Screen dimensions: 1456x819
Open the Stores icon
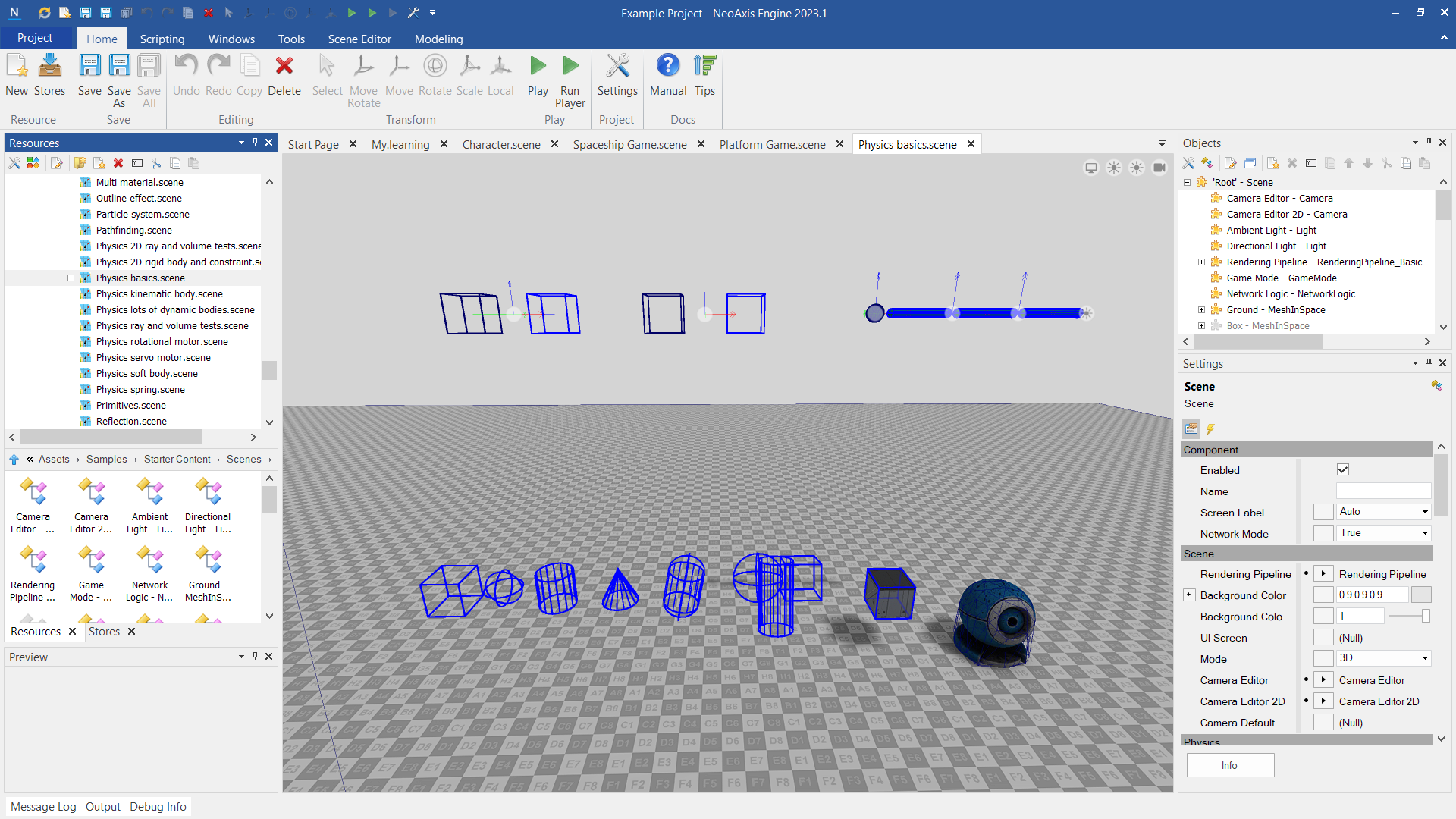[x=50, y=67]
